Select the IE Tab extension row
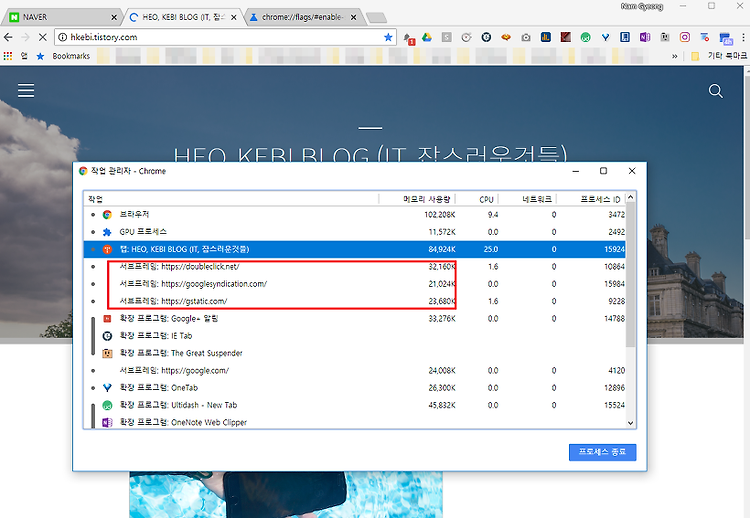Image resolution: width=750 pixels, height=518 pixels. coord(354,336)
